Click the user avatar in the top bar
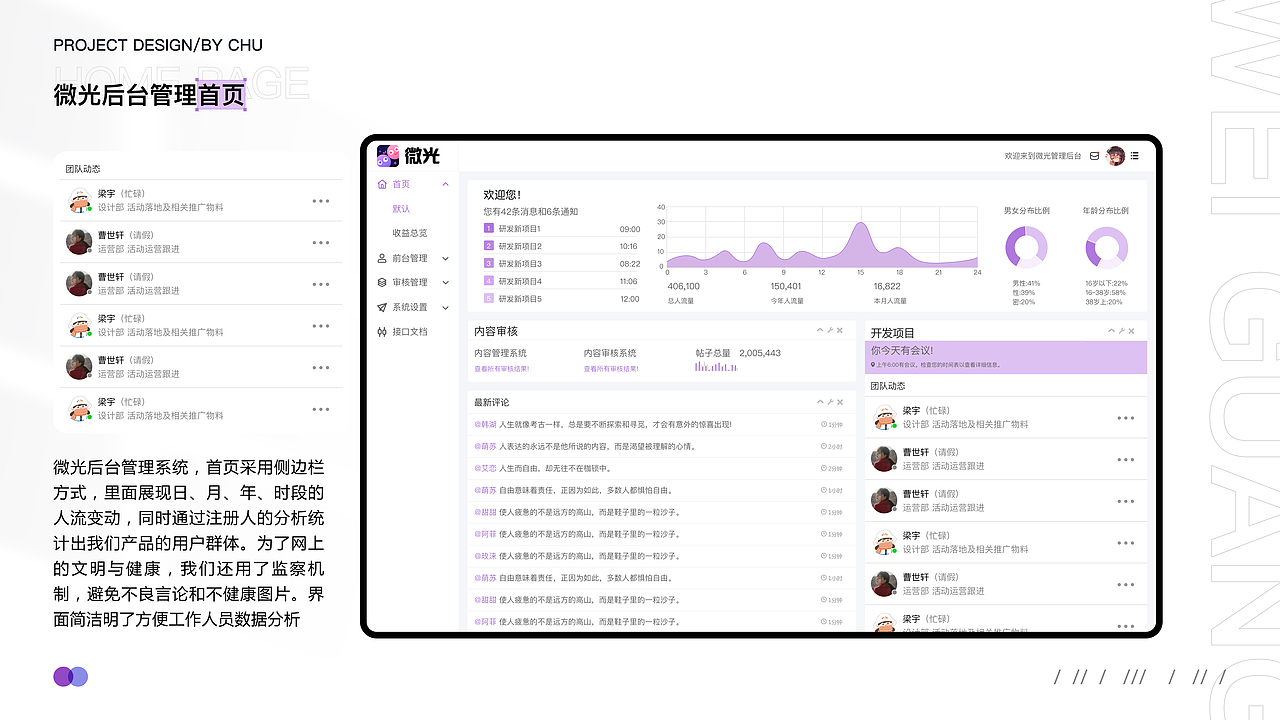1280x720 pixels. [x=1115, y=156]
